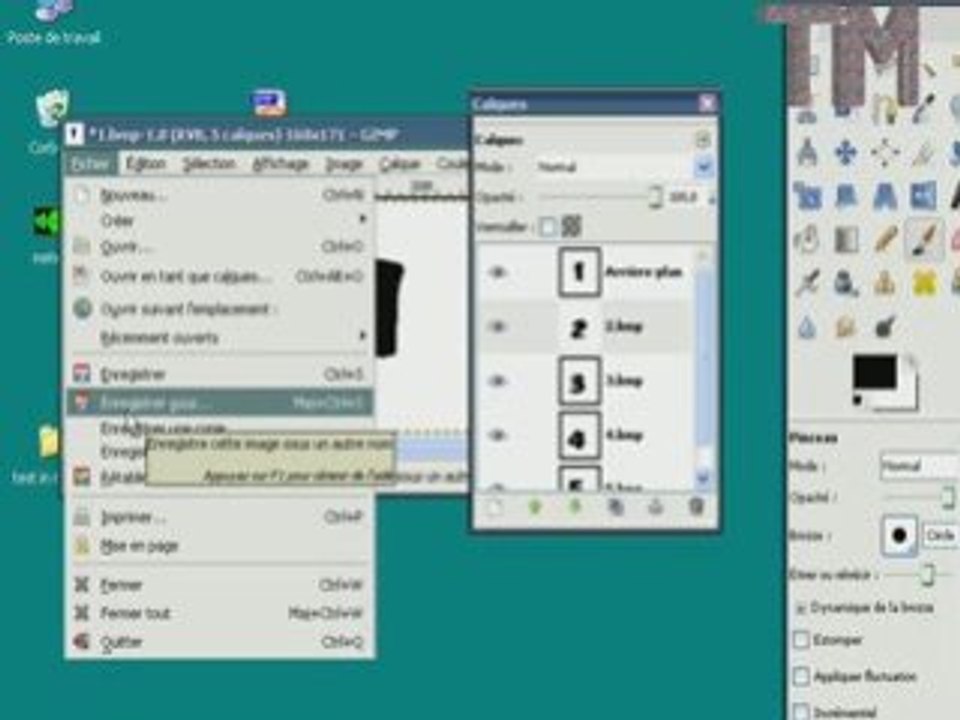Screen dimensions: 960x720
Task: Select the Clone stamp tool
Action: coord(885,283)
